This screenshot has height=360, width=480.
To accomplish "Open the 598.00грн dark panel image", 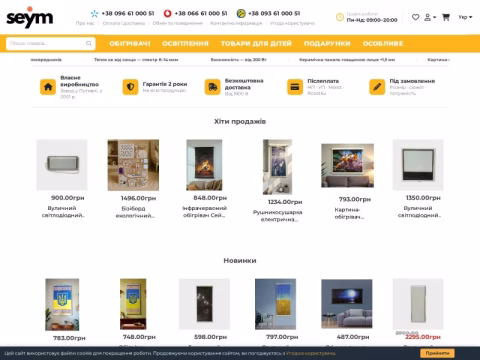I will (204, 304).
